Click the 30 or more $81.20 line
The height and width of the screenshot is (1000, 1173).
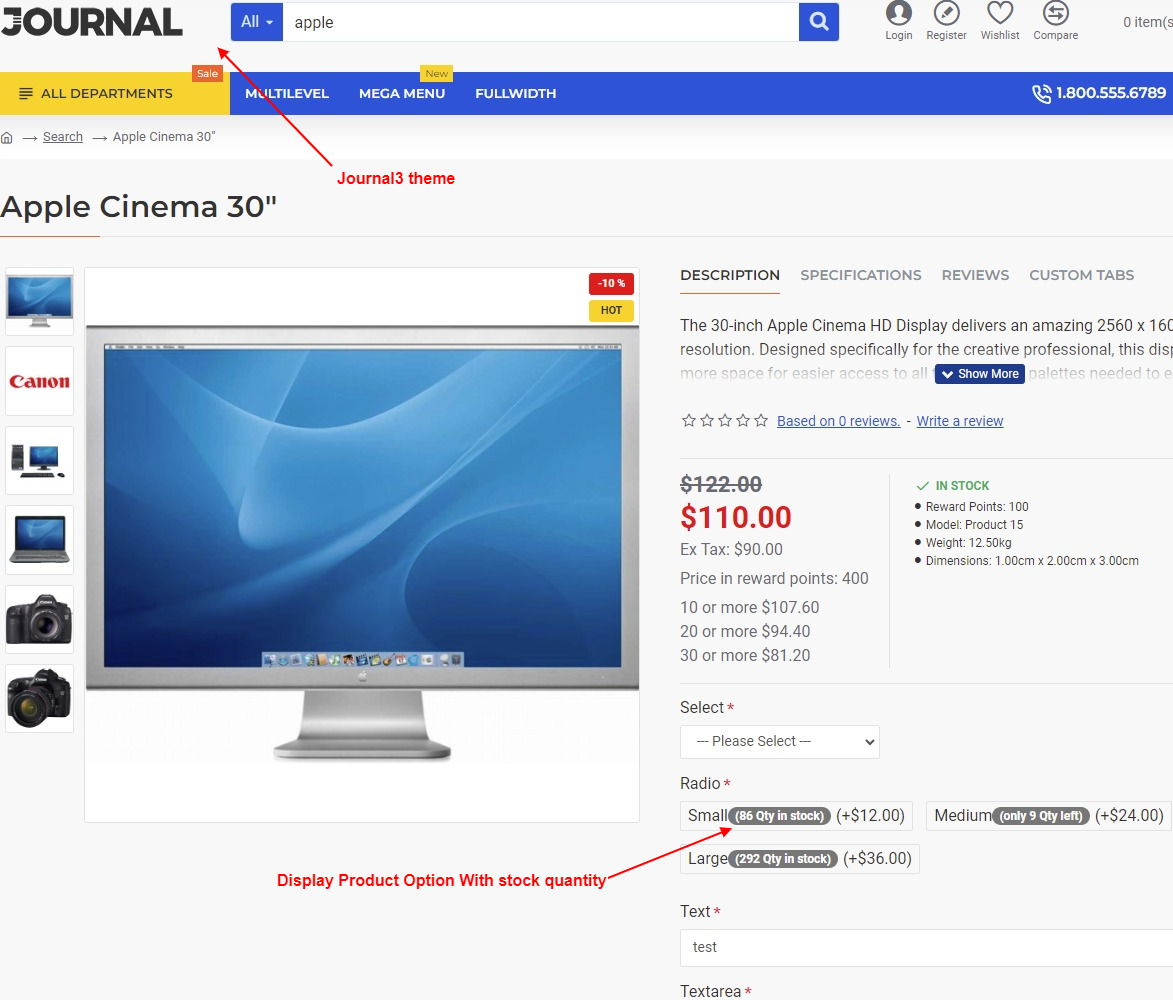point(744,655)
